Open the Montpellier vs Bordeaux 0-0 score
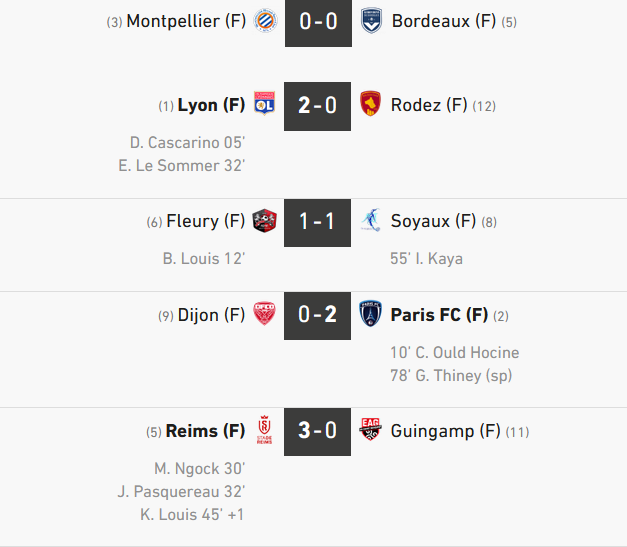This screenshot has width=627, height=547. (318, 22)
